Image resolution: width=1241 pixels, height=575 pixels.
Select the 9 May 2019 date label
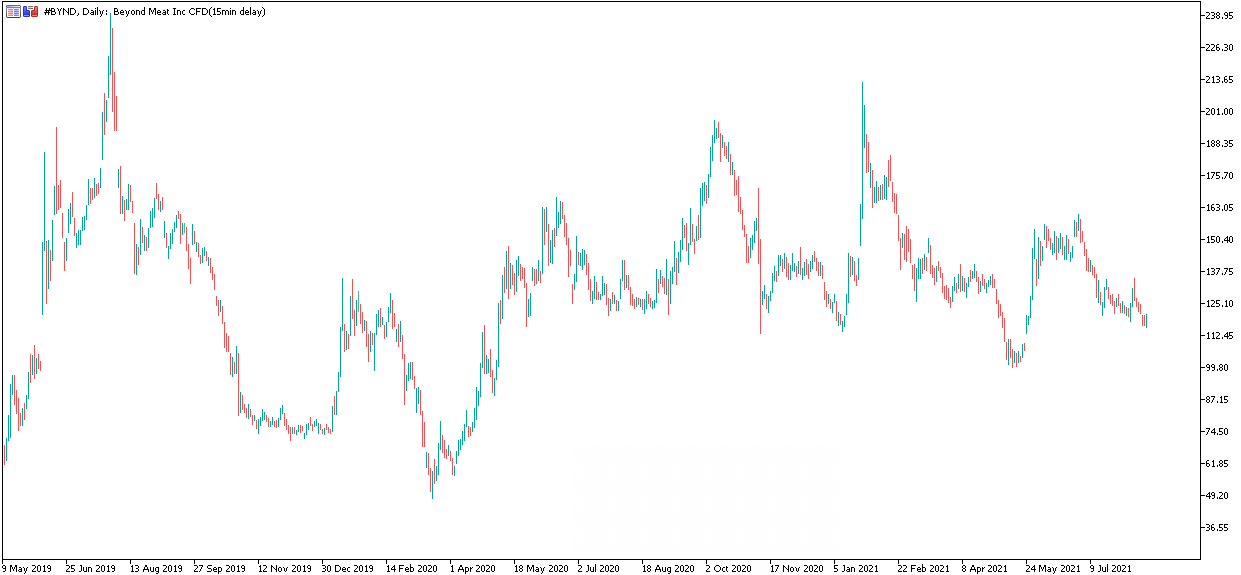(x=26, y=568)
